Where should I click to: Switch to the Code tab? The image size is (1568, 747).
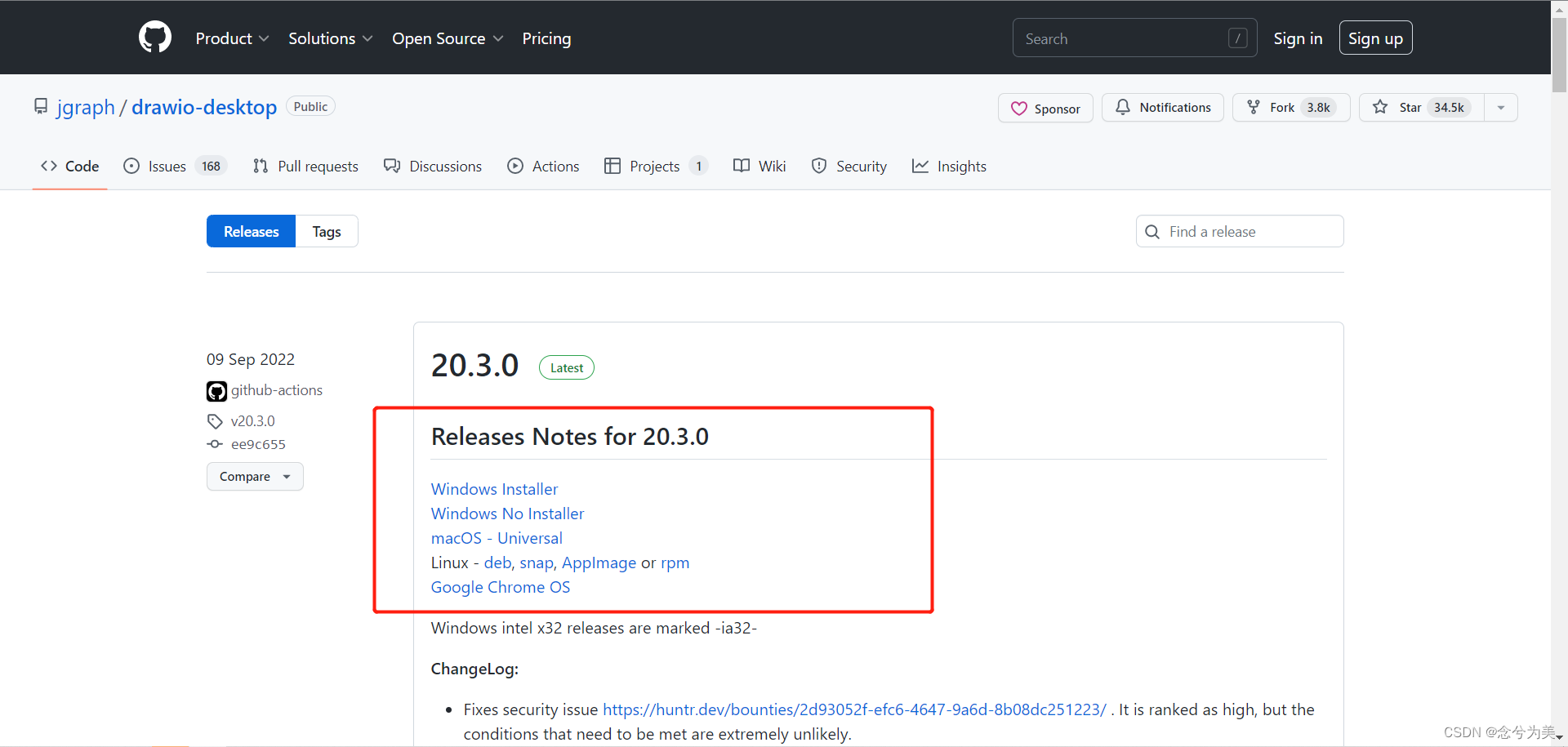70,167
